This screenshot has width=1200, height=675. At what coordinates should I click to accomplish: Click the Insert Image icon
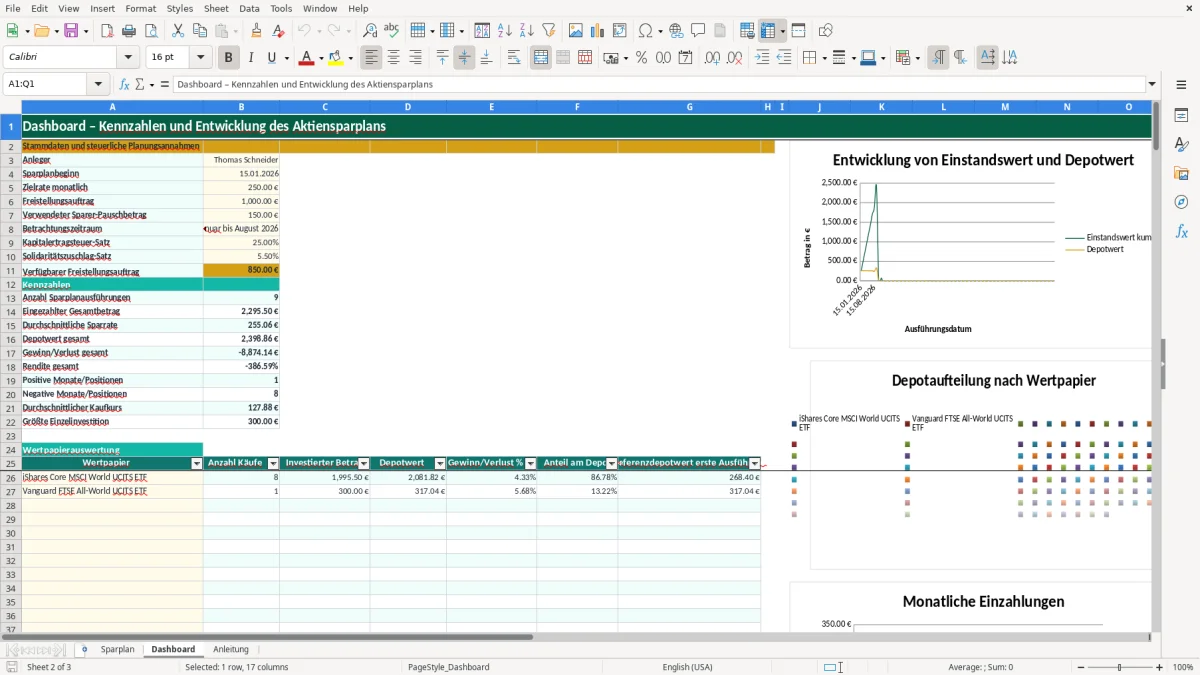tap(576, 31)
